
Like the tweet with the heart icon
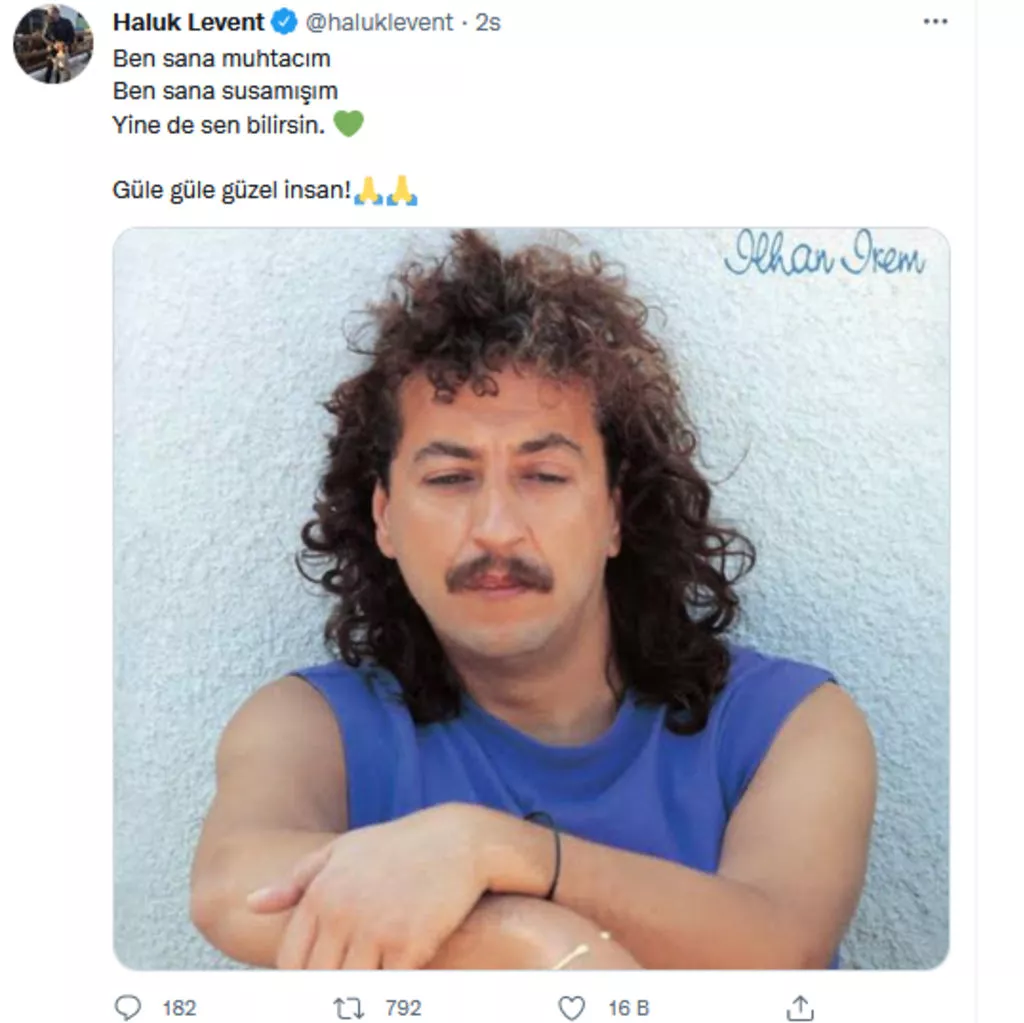pos(571,1007)
